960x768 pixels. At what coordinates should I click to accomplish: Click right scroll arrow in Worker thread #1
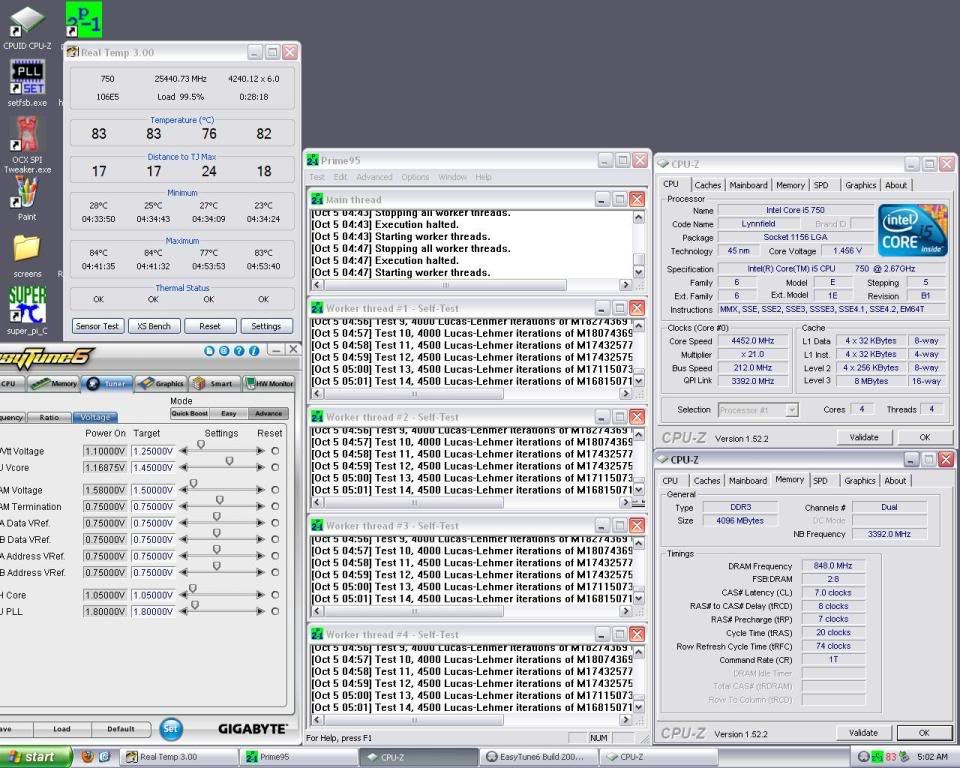point(625,394)
